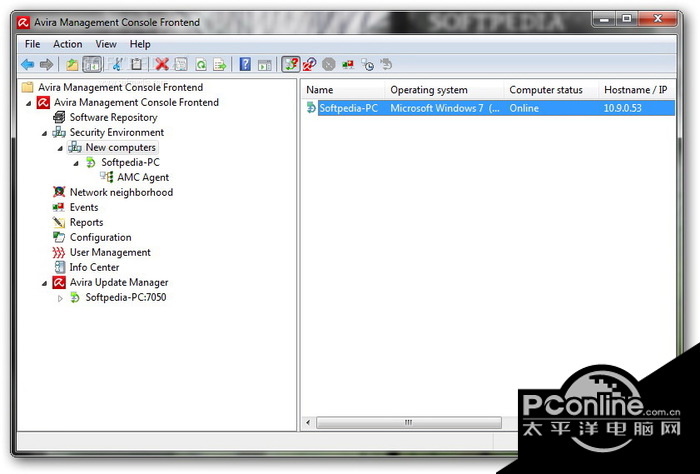Toggle the highlighted computer status question-mark icon
700x474 pixels.
tap(291, 65)
